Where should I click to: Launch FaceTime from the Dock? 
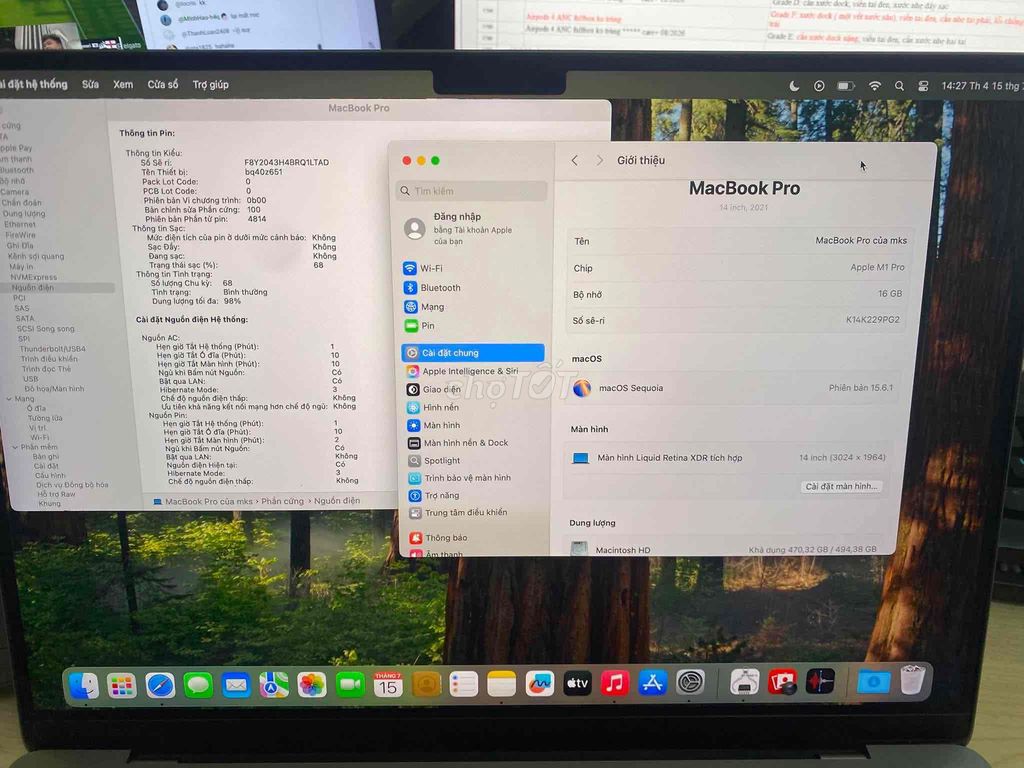[x=350, y=684]
